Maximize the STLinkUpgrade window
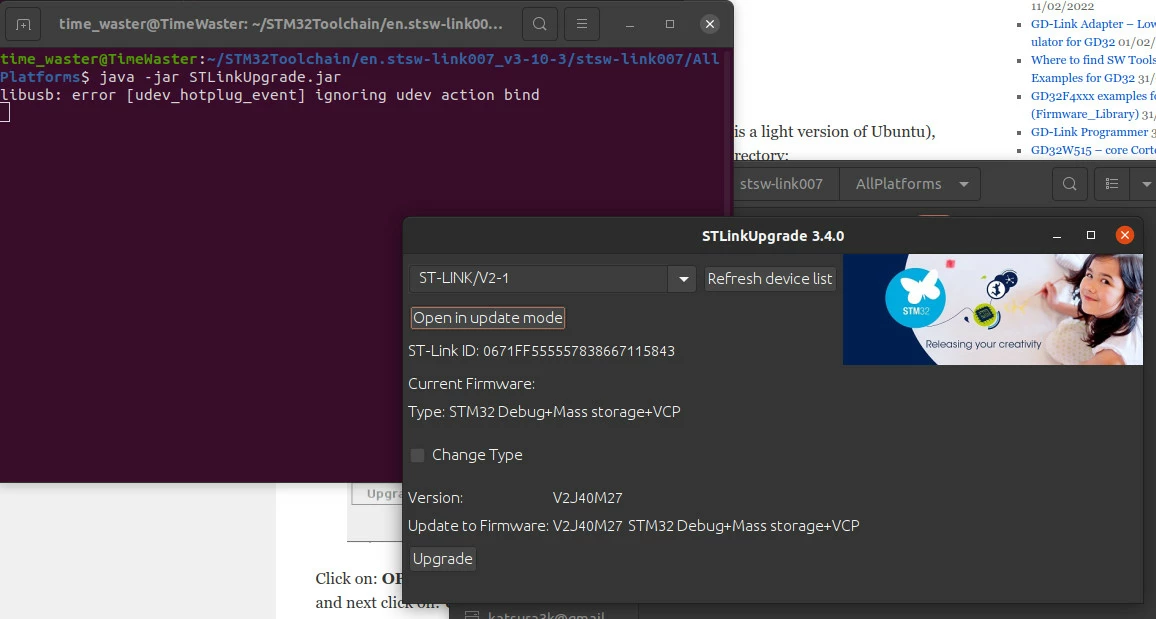The width and height of the screenshot is (1156, 619). (1091, 235)
